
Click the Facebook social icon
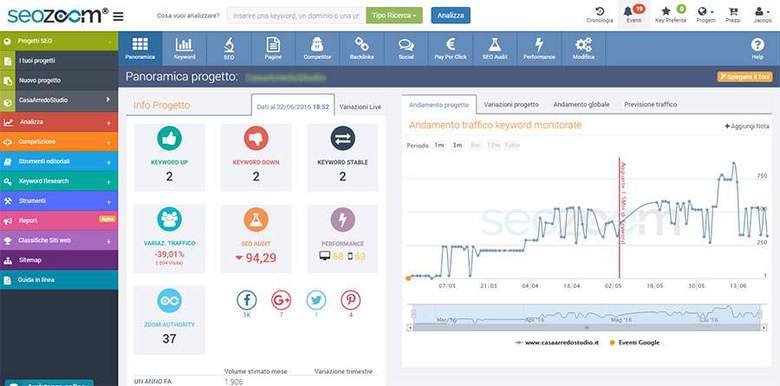point(246,300)
